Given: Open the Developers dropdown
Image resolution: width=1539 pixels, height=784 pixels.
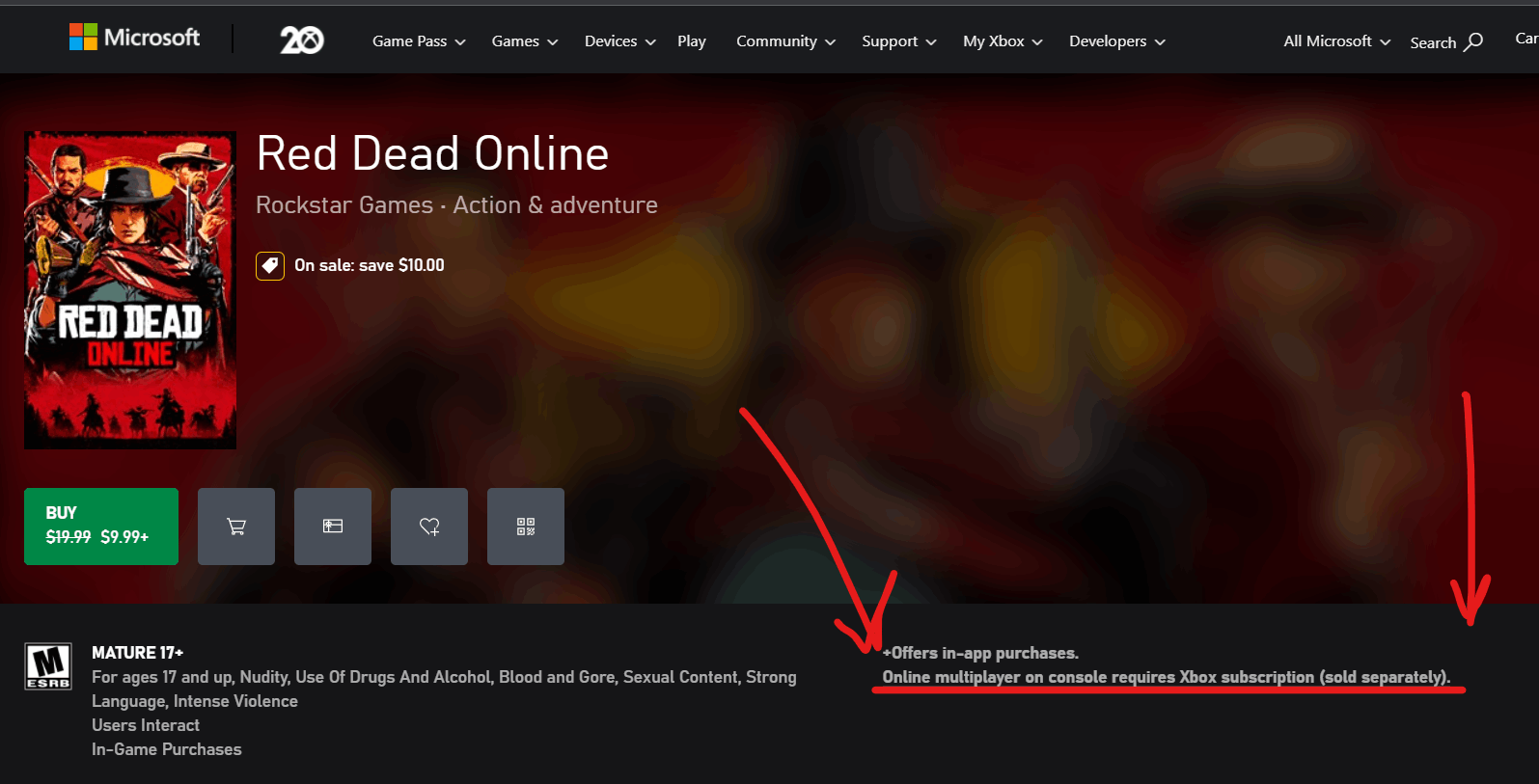Looking at the screenshot, I should point(1117,41).
